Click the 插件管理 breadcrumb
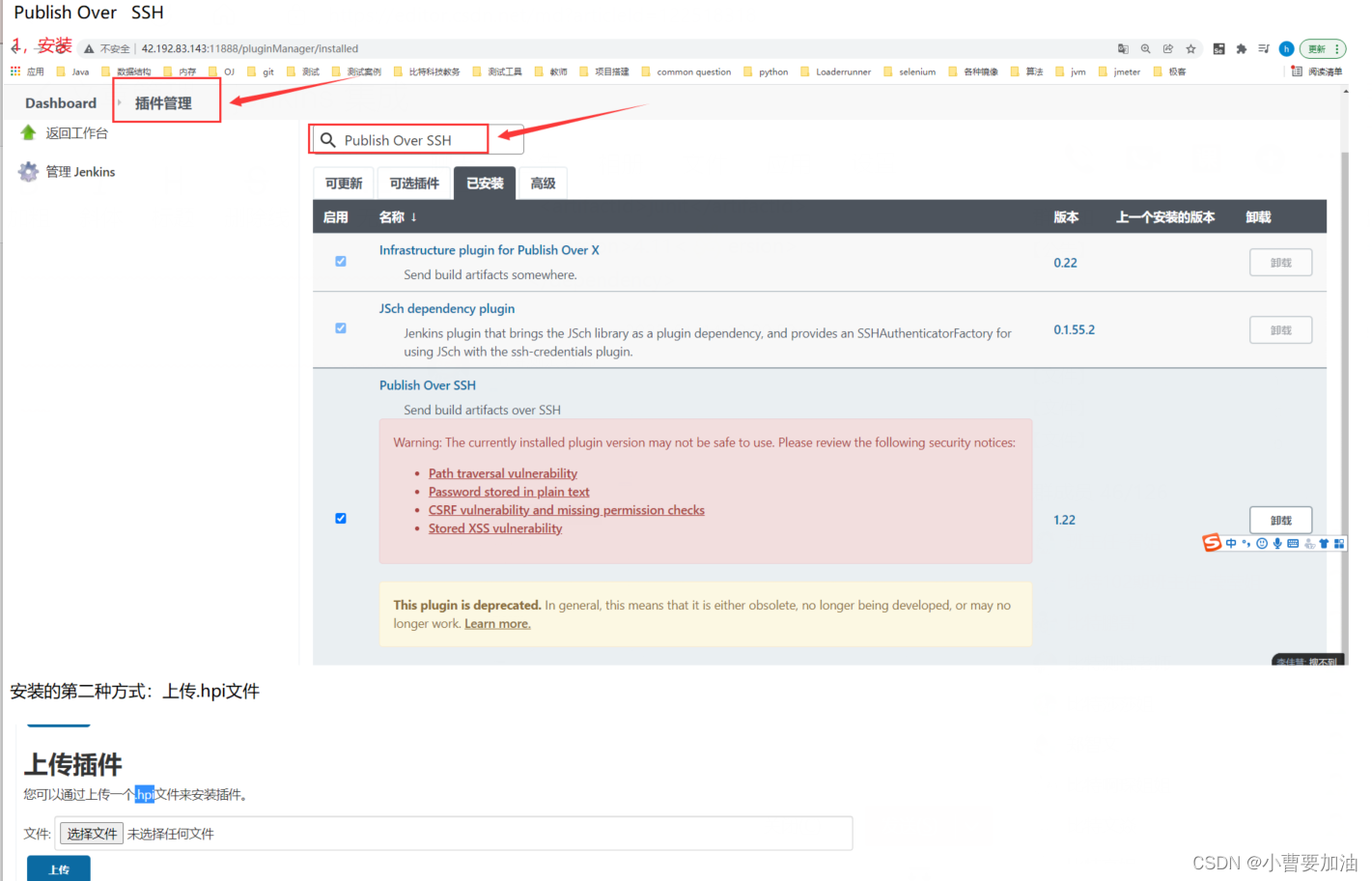1372x881 pixels. click(163, 103)
